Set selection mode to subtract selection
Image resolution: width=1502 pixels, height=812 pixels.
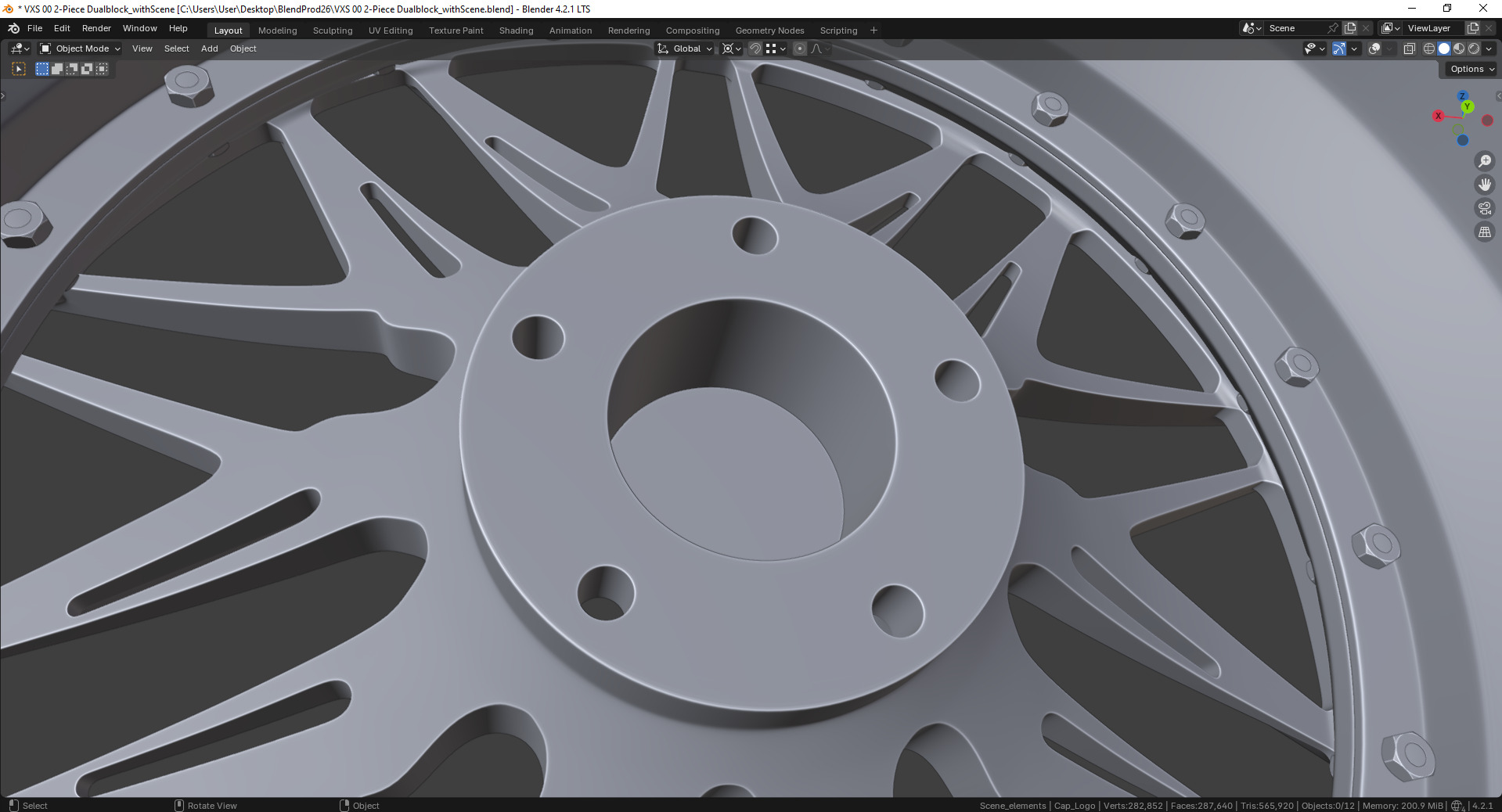72,69
